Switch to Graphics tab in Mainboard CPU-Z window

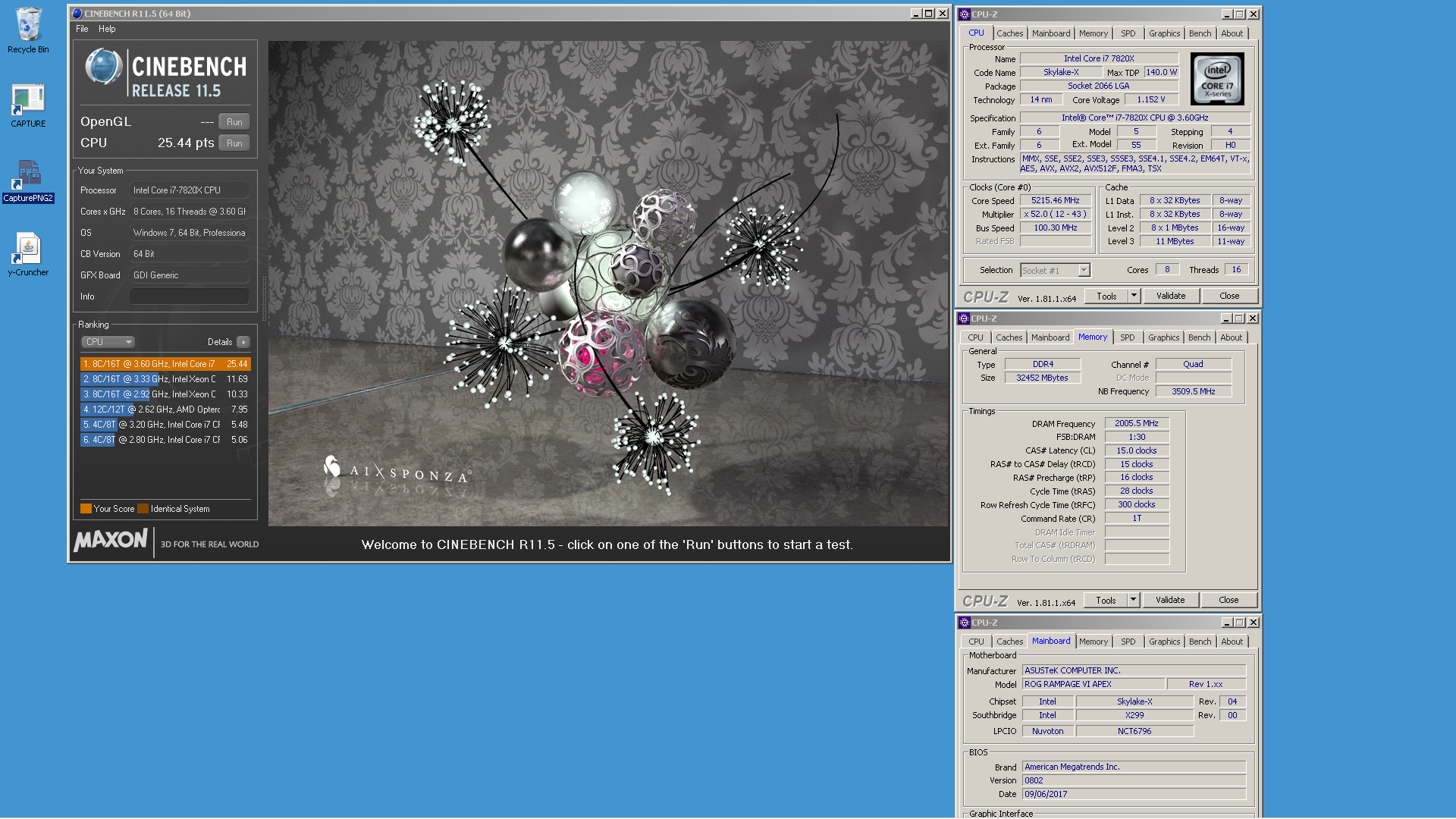tap(1164, 642)
